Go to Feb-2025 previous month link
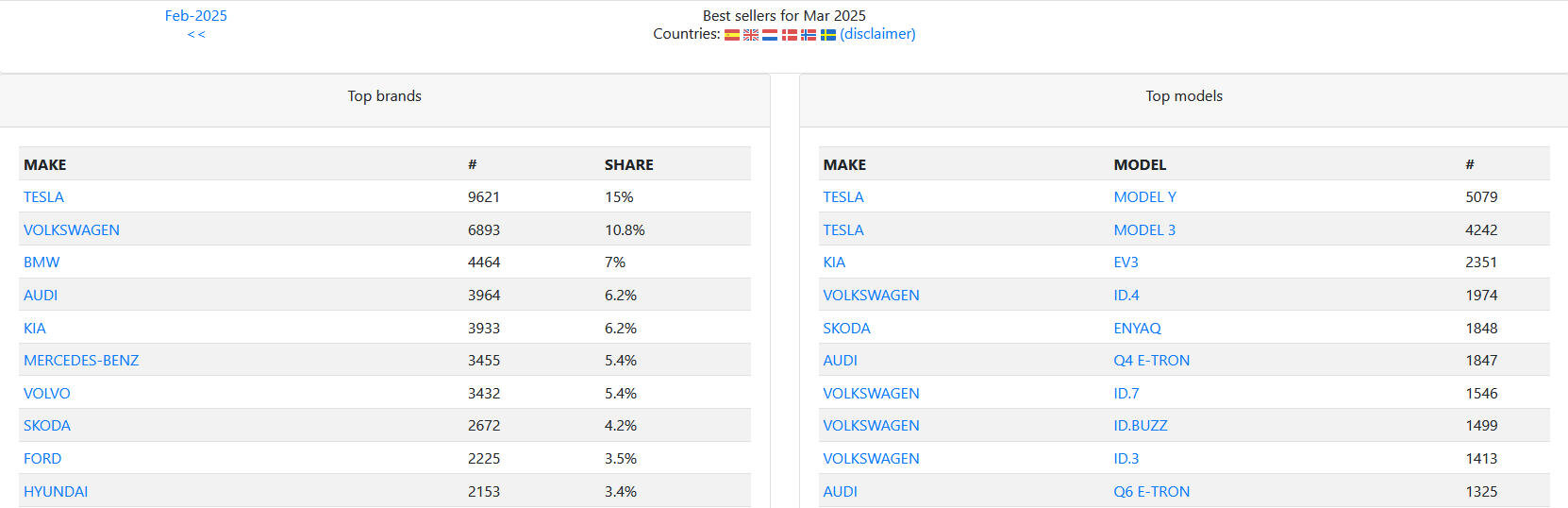 [195, 15]
